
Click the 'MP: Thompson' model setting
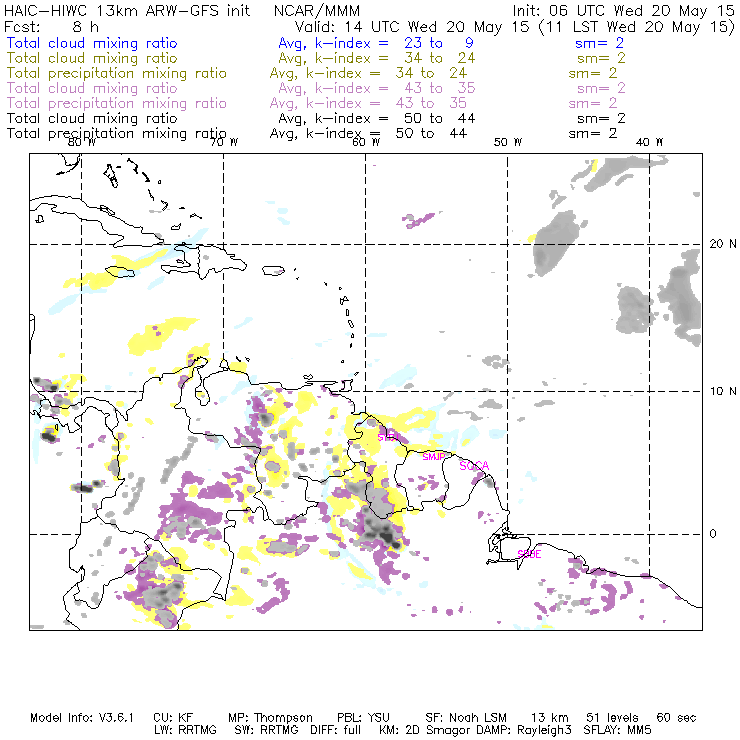click(270, 718)
